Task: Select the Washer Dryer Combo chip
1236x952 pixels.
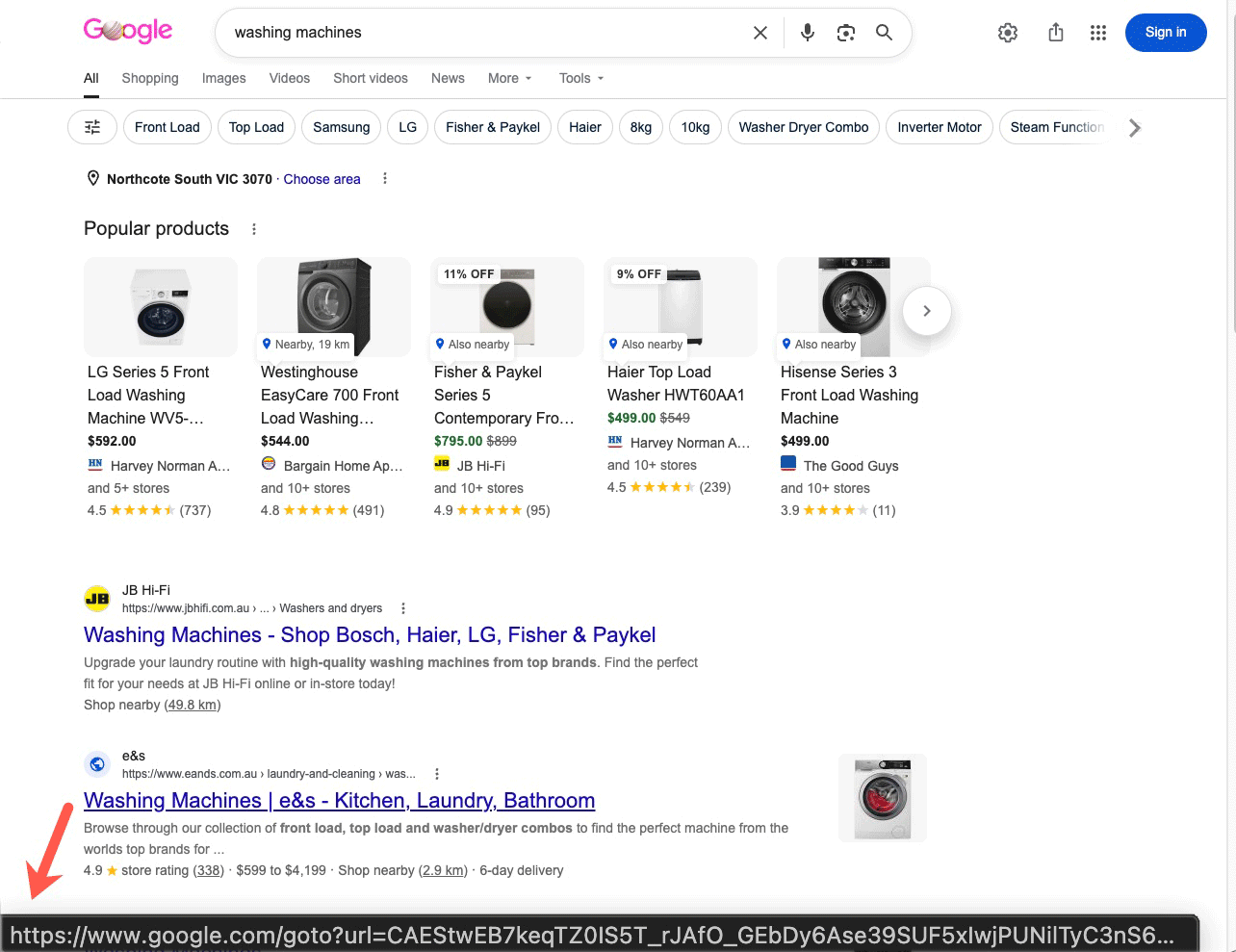Action: 804,127
